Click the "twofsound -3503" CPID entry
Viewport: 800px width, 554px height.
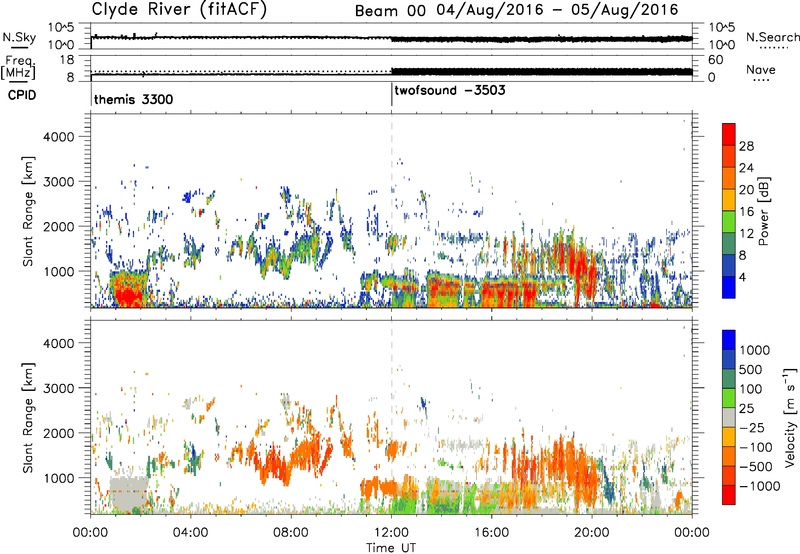(449, 90)
